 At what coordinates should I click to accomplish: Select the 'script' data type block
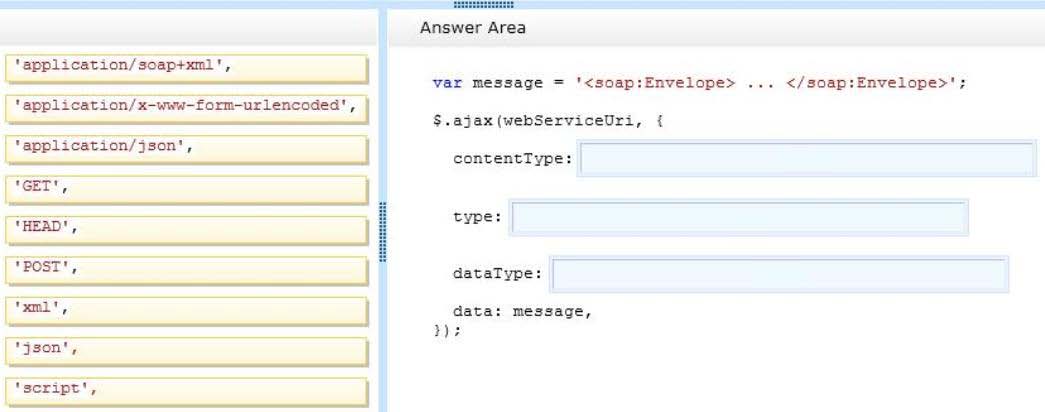point(187,391)
